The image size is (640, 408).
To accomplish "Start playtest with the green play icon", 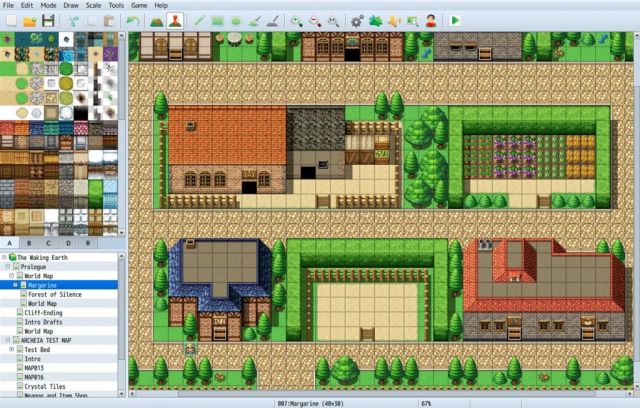I will click(456, 19).
